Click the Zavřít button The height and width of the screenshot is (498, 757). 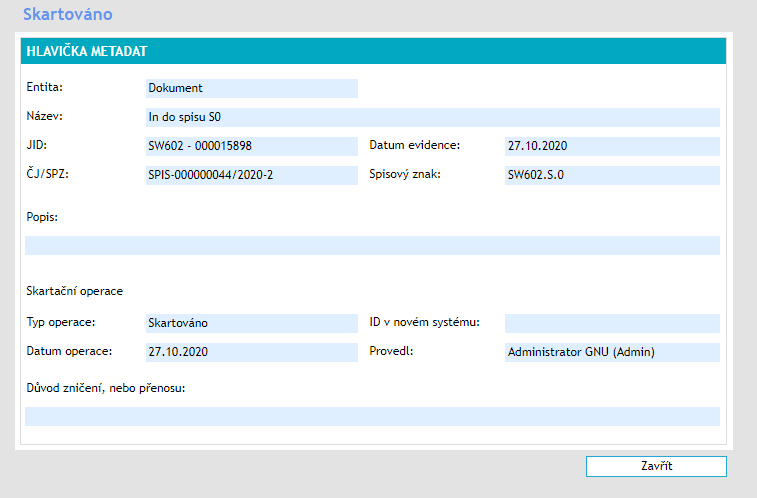656,467
